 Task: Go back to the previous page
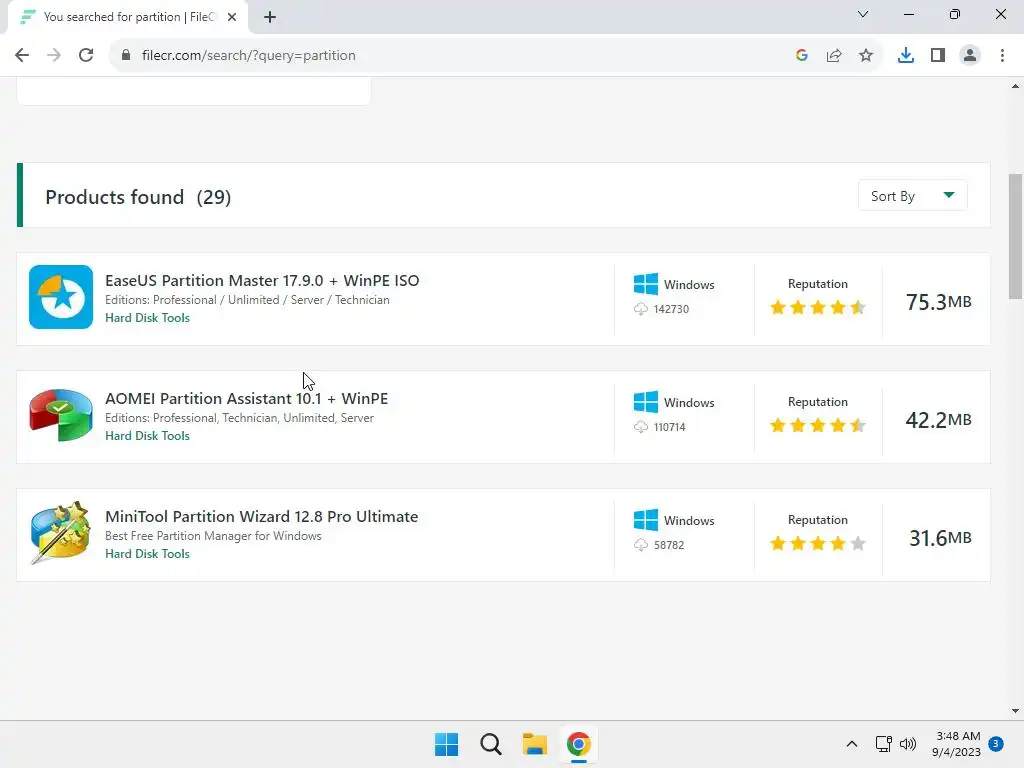[x=22, y=56]
